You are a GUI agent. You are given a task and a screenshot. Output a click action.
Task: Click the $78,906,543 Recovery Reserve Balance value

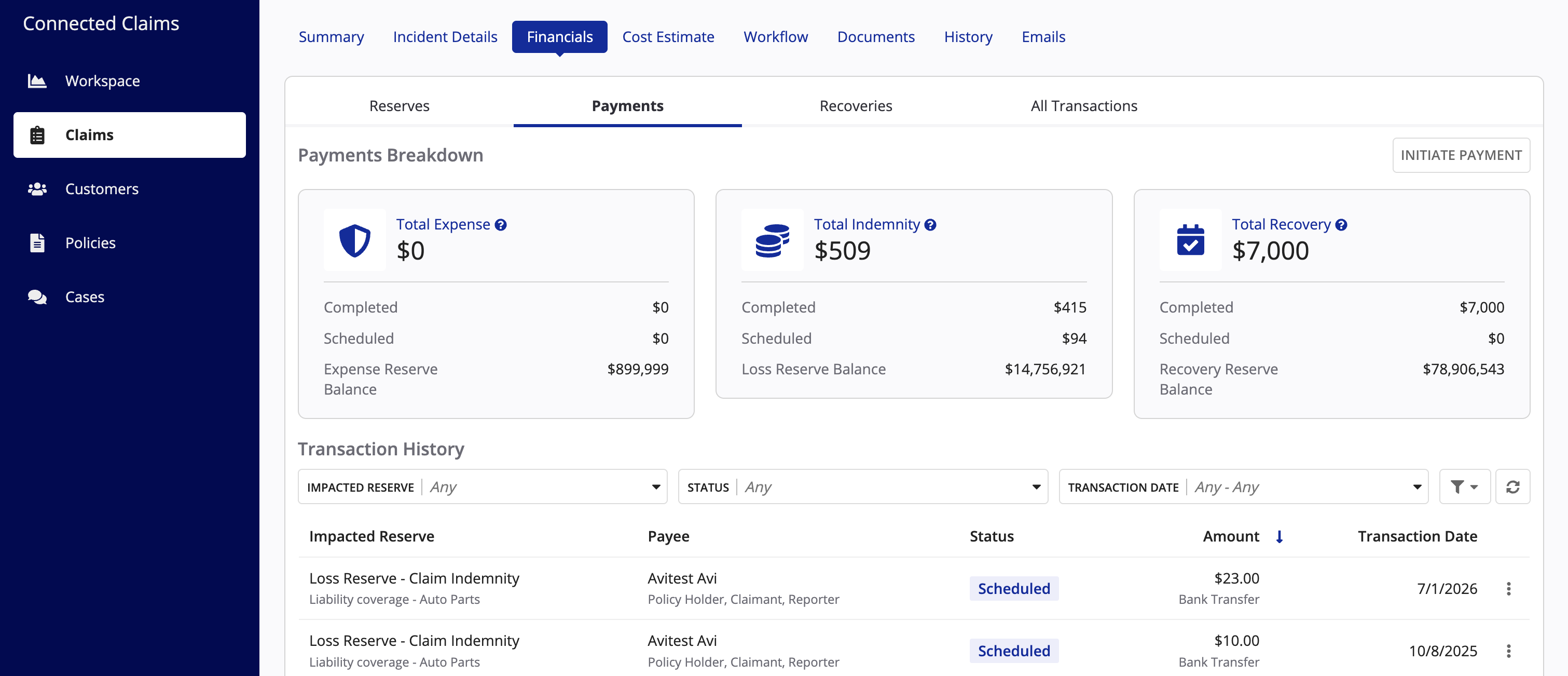(x=1463, y=369)
